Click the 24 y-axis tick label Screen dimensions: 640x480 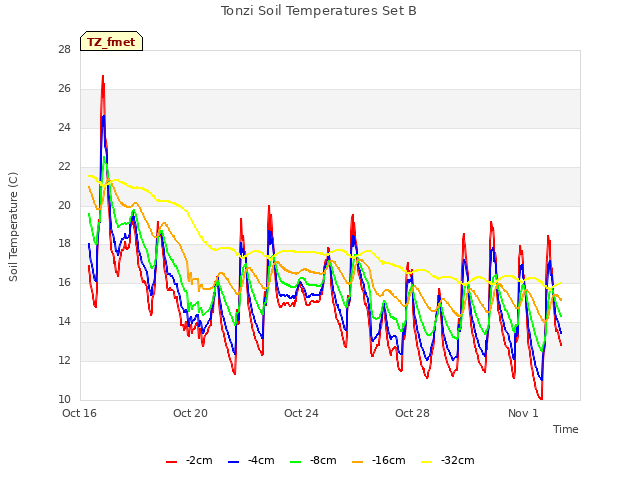pos(64,127)
